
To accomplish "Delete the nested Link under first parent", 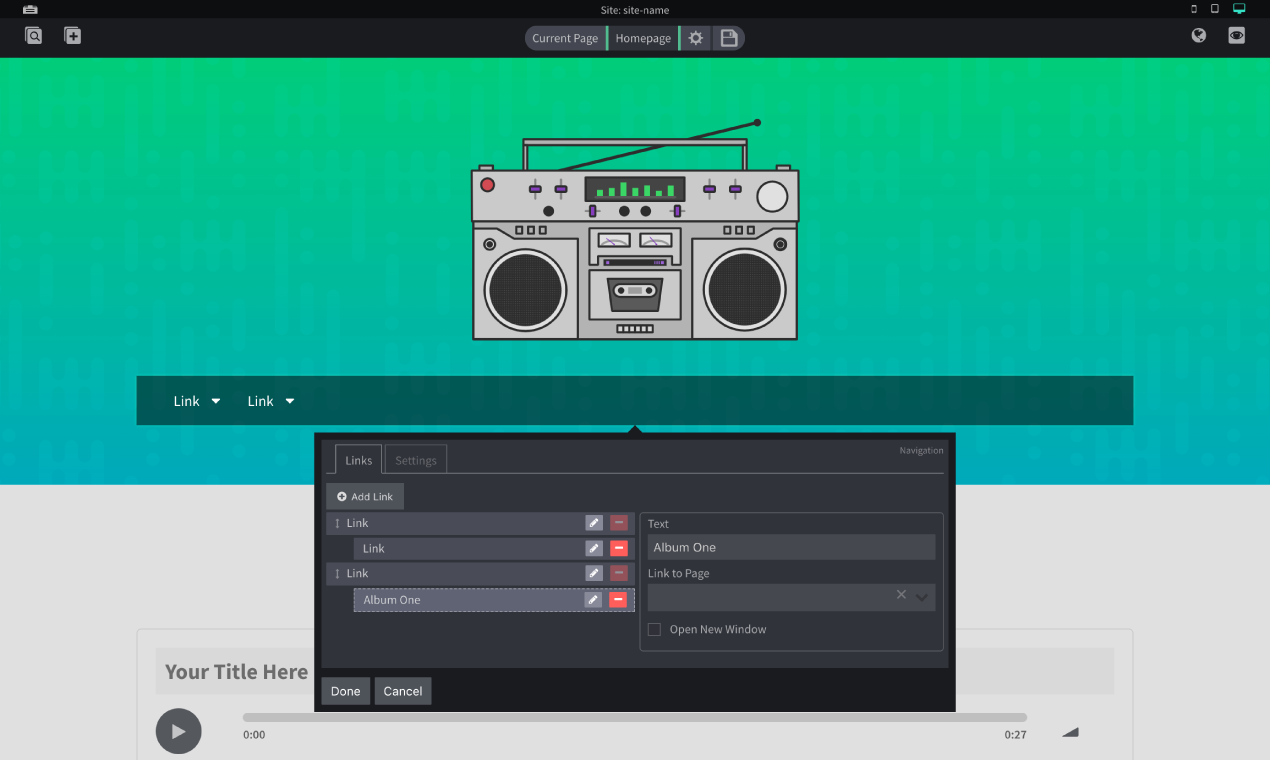I will 619,548.
